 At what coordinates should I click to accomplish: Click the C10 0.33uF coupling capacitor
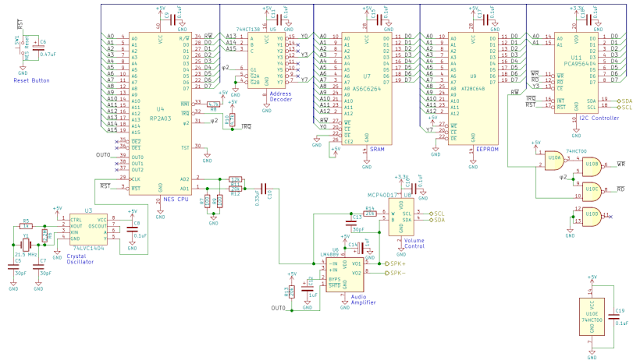coord(263,189)
